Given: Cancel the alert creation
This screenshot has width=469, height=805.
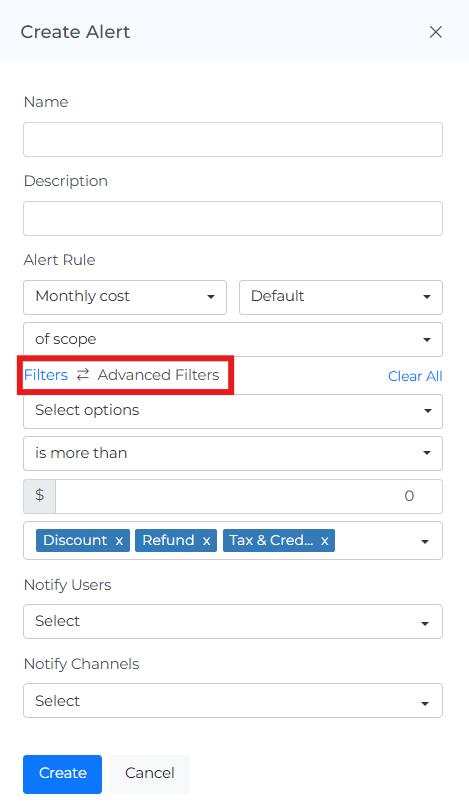Looking at the screenshot, I should click(149, 774).
